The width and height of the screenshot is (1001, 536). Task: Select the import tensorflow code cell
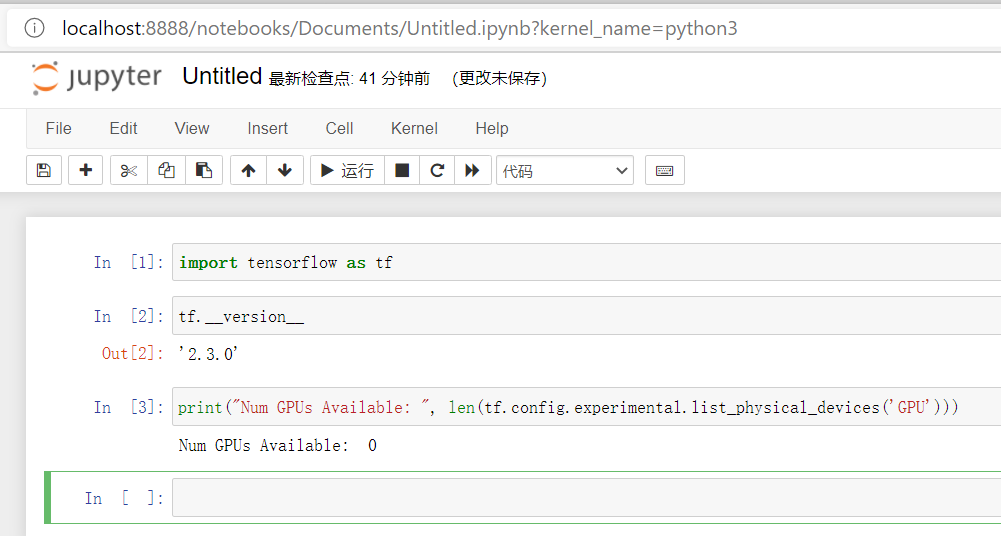[x=587, y=262]
